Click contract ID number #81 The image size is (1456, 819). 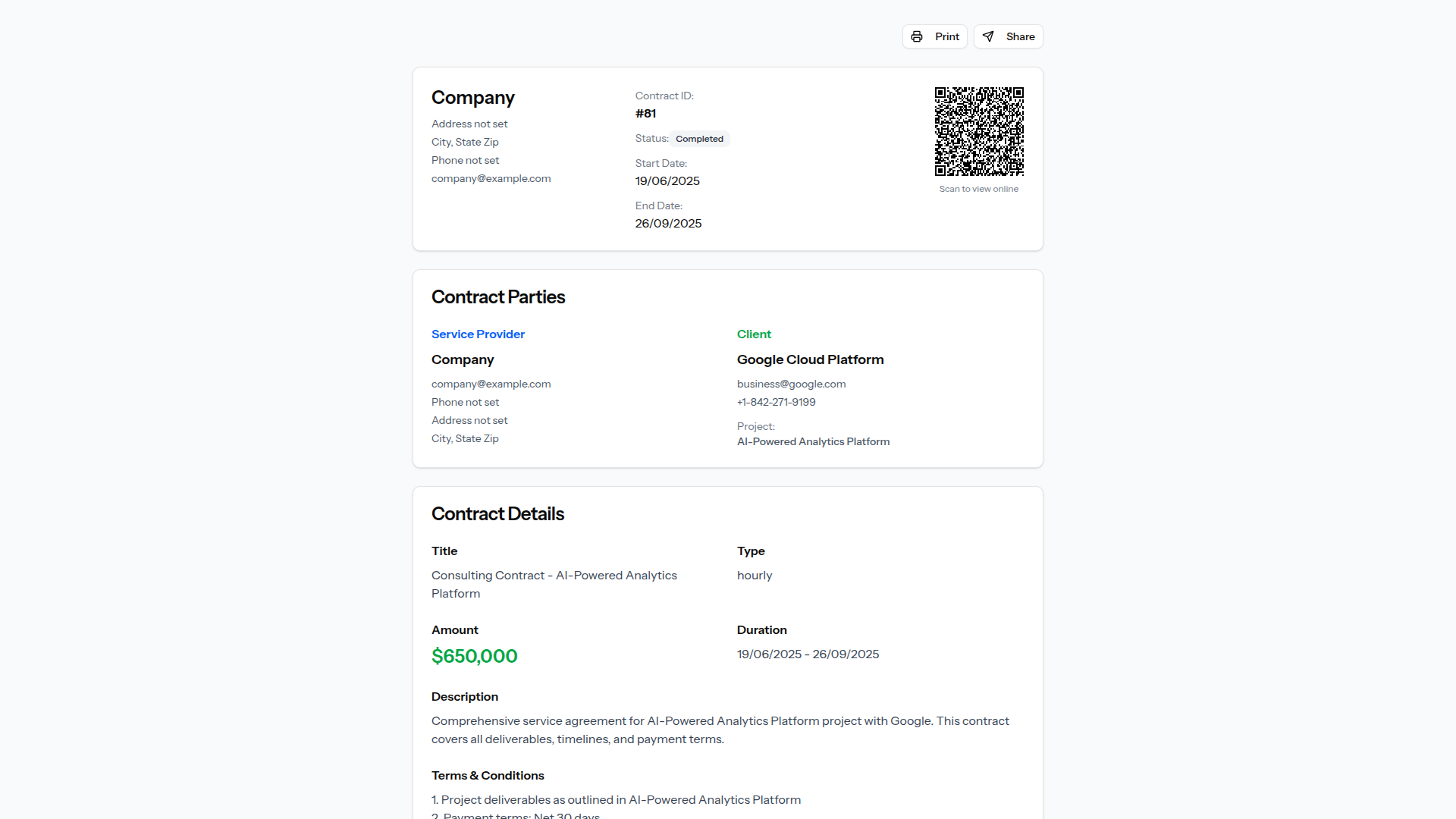click(x=645, y=114)
